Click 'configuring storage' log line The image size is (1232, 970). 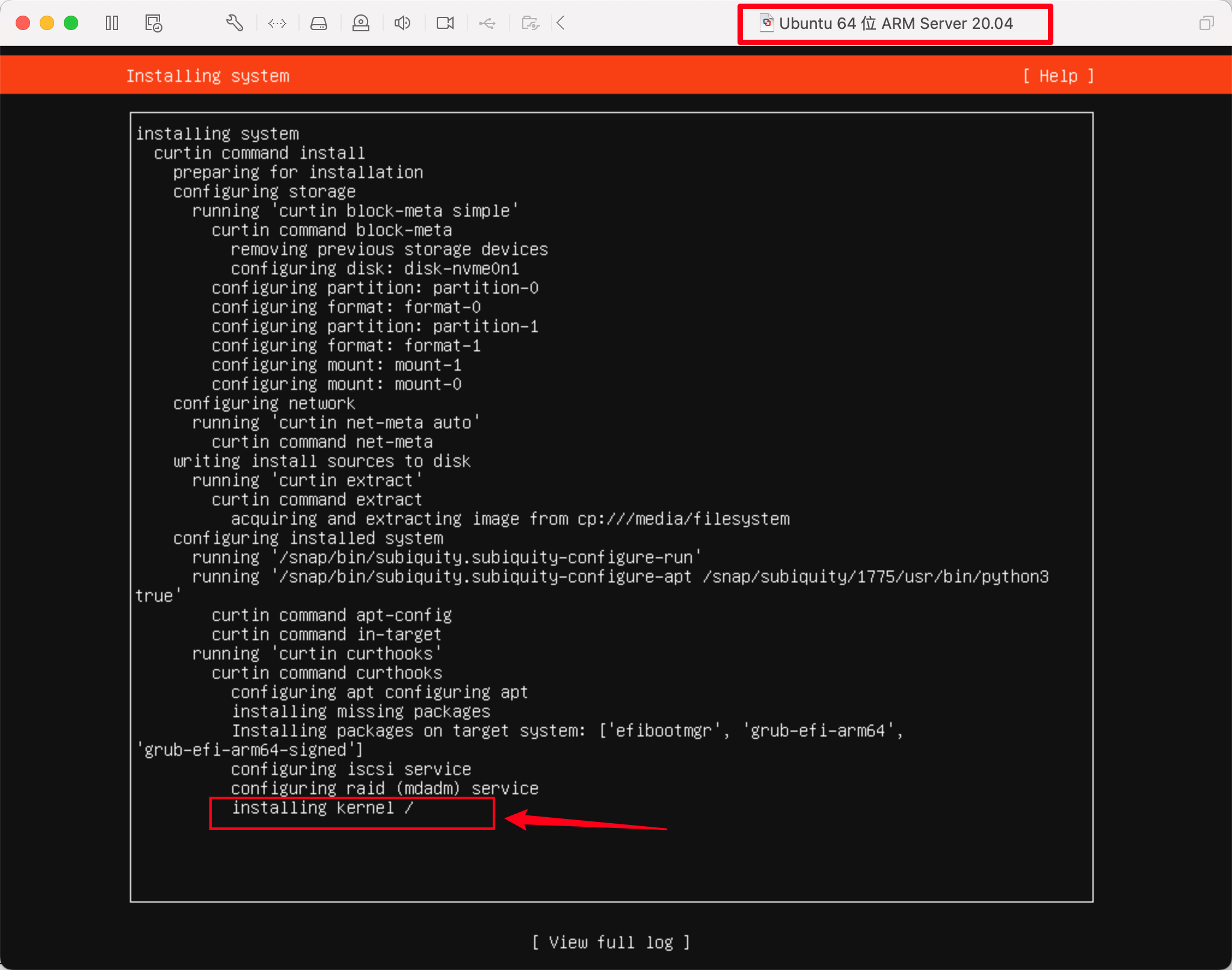coord(264,191)
